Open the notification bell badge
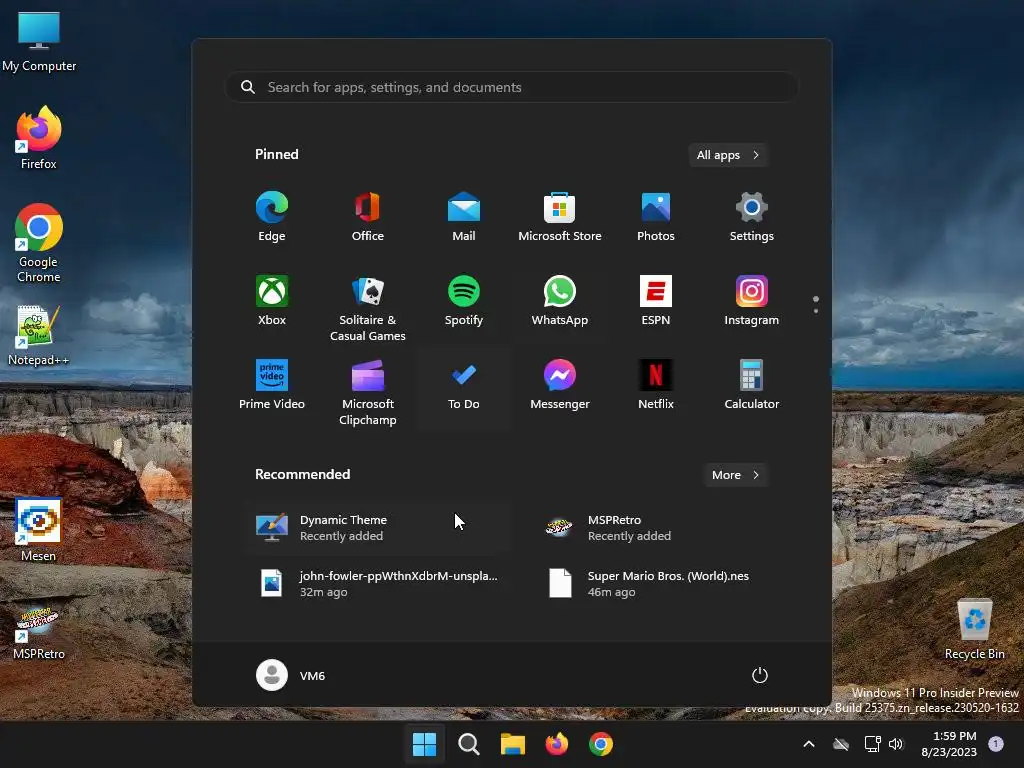Viewport: 1024px width, 768px height. click(995, 744)
